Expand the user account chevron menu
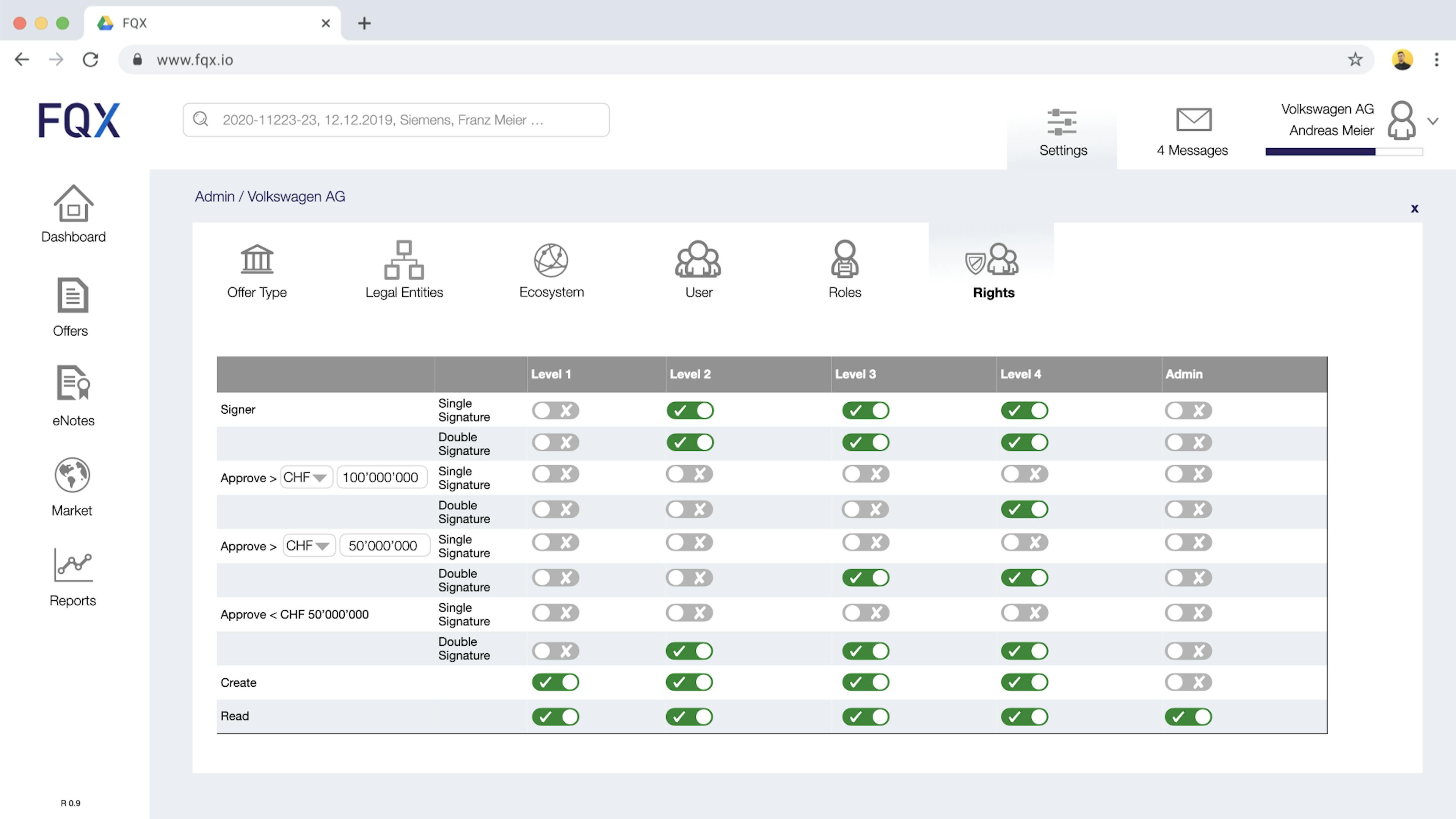The width and height of the screenshot is (1456, 819). point(1432,121)
